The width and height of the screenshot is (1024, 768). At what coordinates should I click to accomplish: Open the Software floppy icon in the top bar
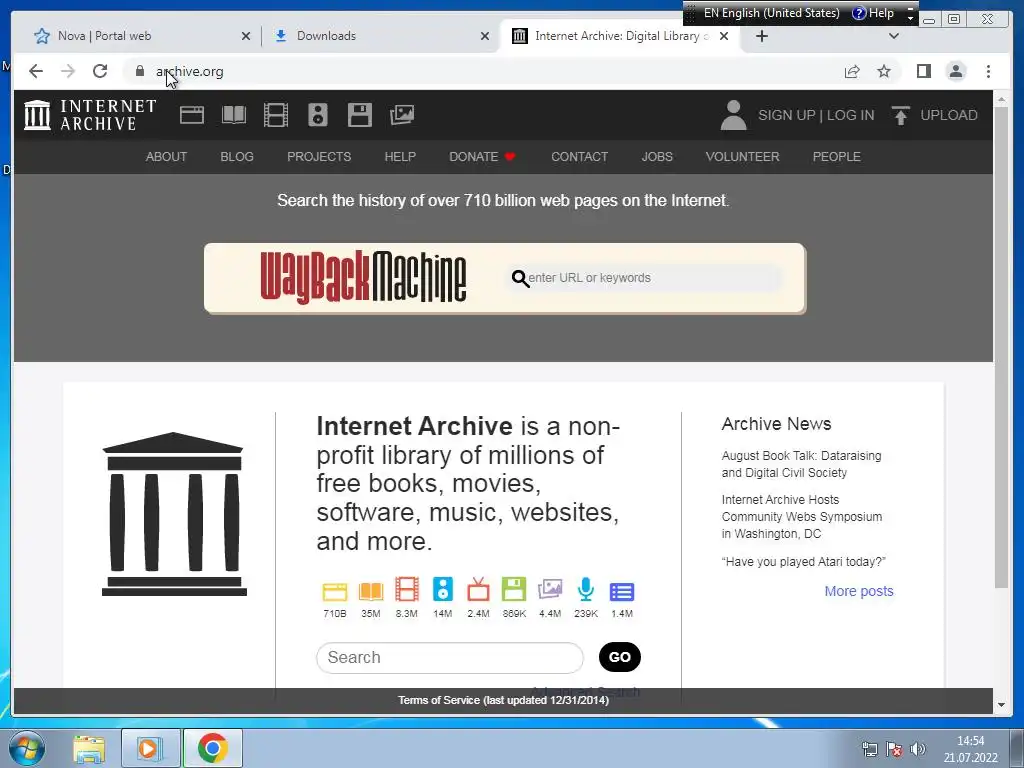(x=360, y=115)
